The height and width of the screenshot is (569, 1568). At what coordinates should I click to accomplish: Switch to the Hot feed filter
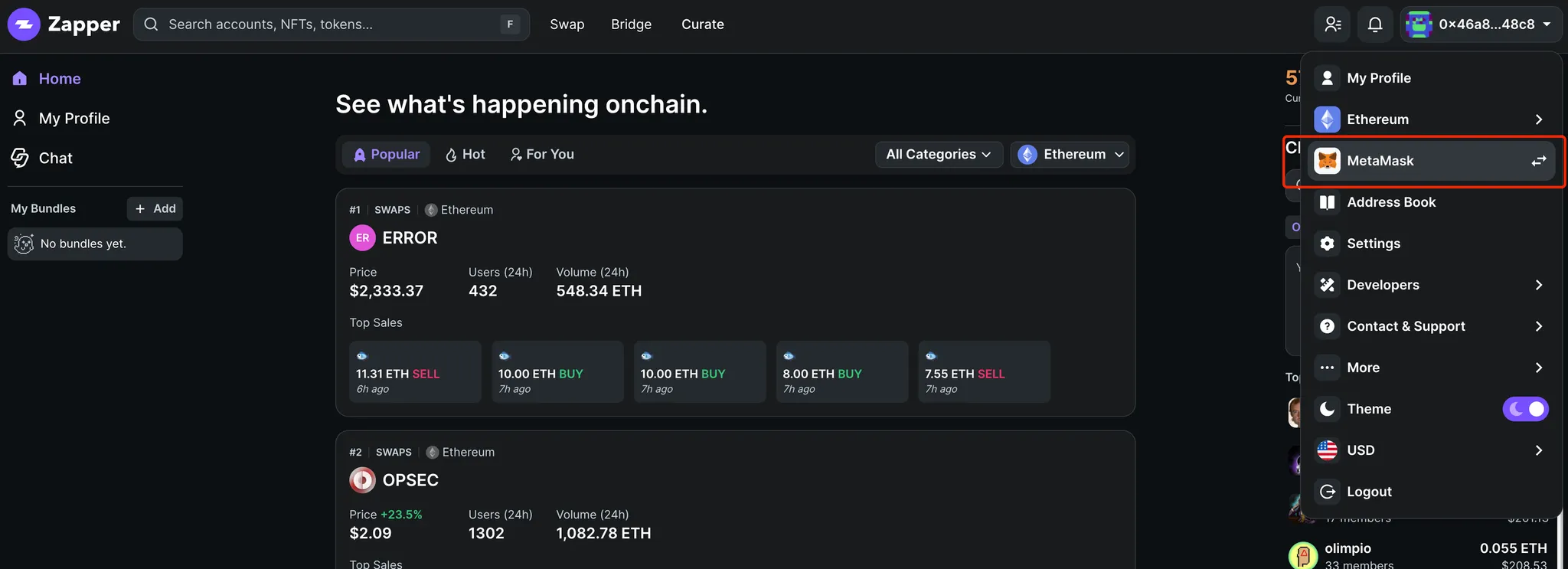[x=465, y=155]
